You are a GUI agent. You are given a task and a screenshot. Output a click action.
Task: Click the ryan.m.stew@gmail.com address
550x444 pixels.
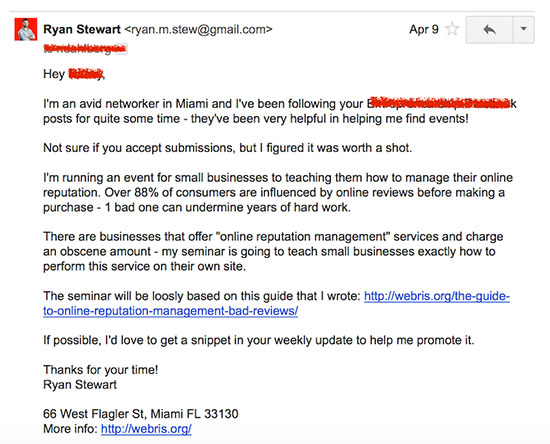[199, 29]
